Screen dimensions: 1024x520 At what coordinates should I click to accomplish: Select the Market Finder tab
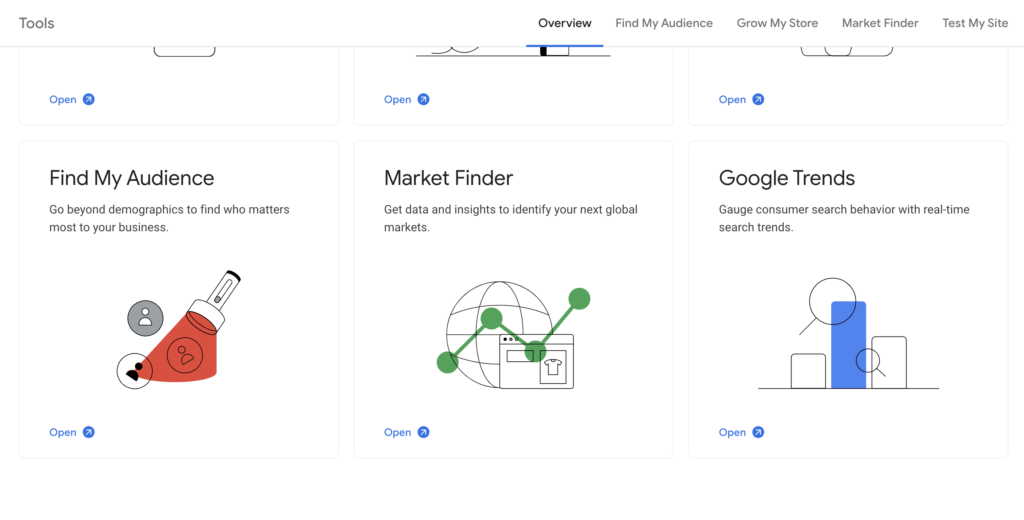[x=880, y=23]
